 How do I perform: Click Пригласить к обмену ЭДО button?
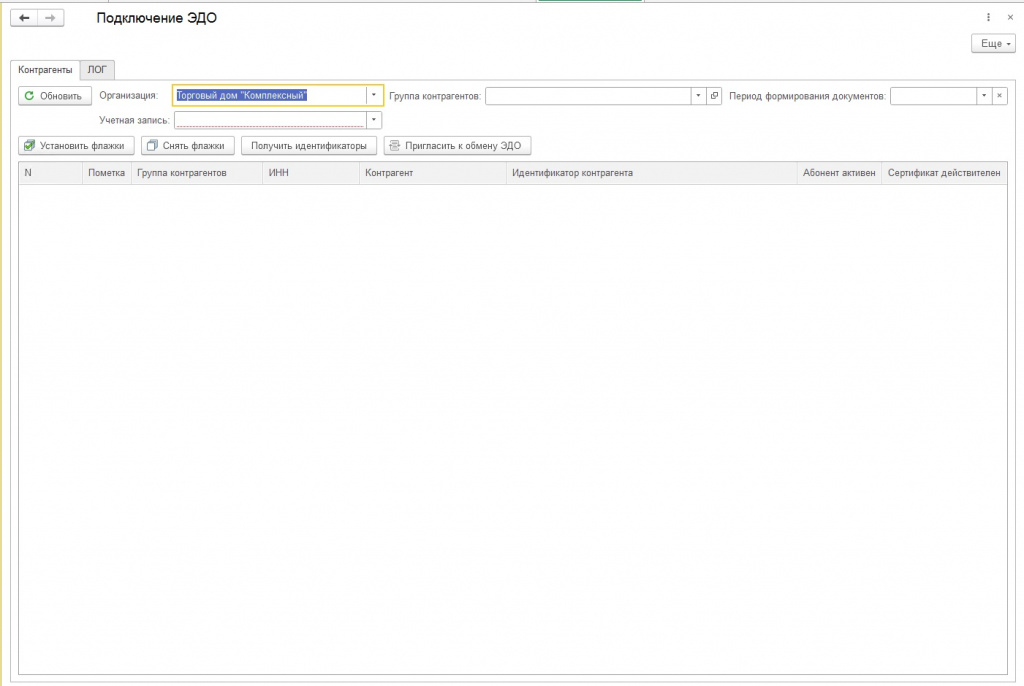pos(457,146)
